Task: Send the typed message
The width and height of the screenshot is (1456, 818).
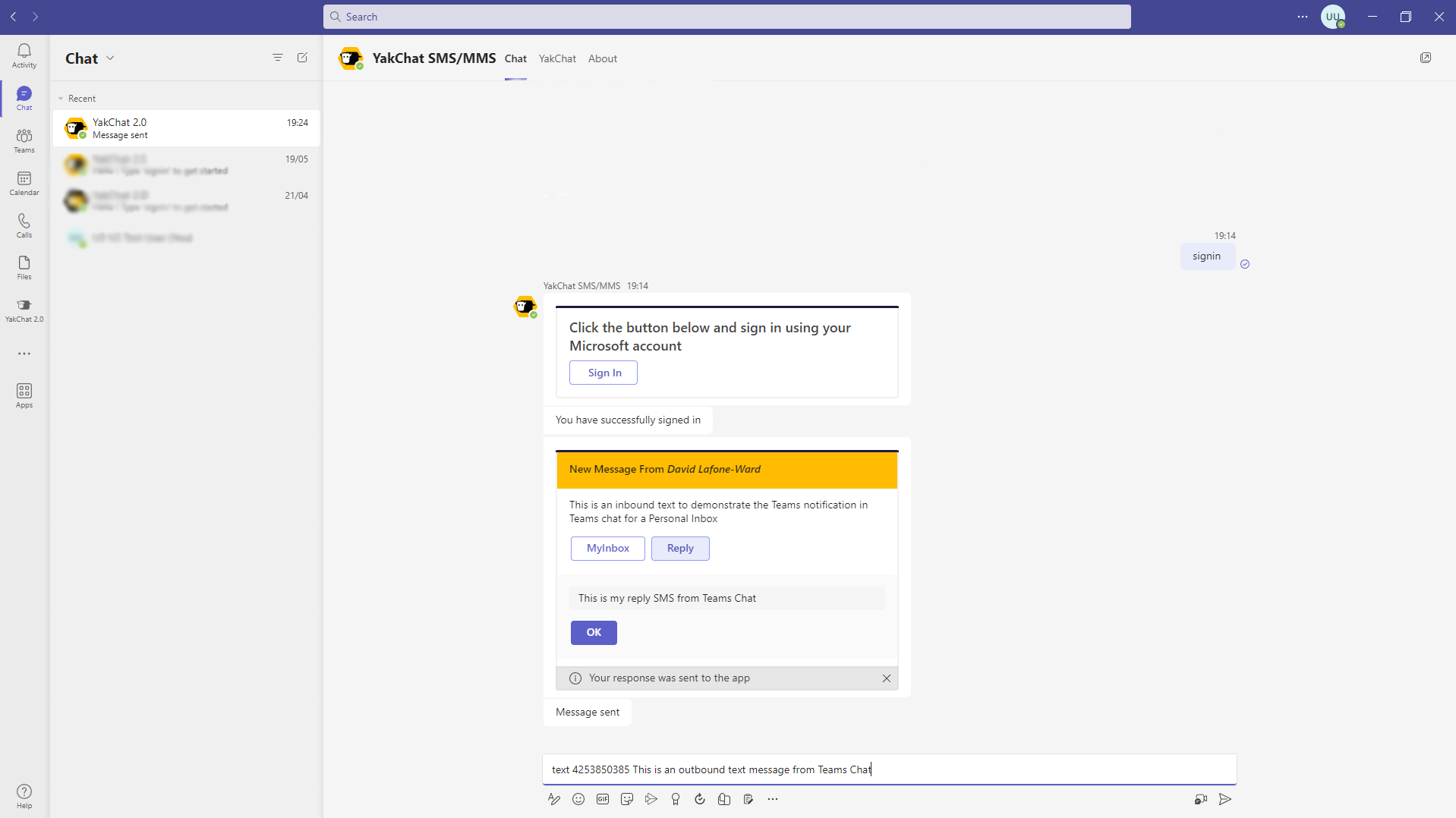Action: 1225,799
